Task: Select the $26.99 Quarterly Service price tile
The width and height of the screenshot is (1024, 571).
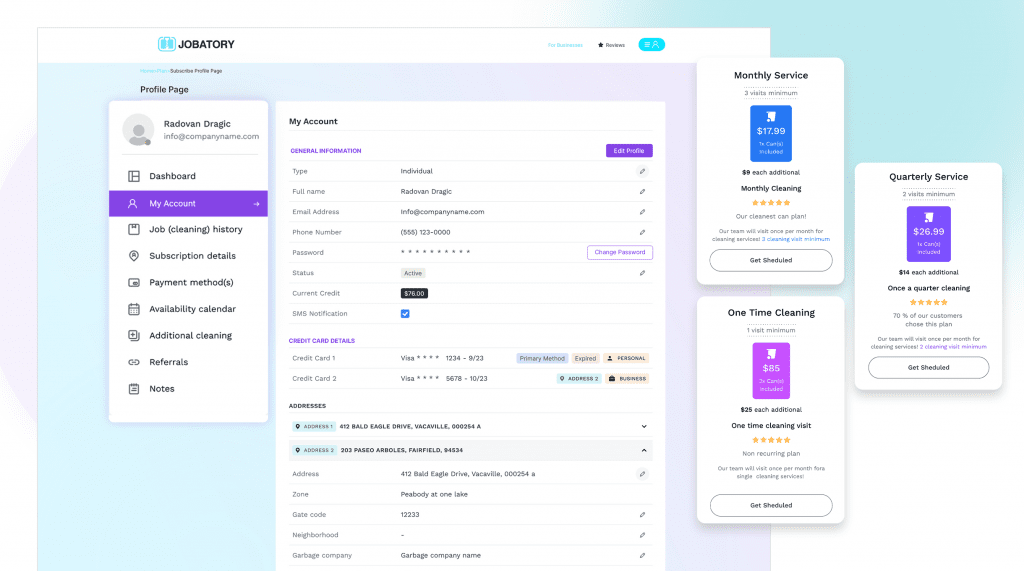Action: point(928,234)
